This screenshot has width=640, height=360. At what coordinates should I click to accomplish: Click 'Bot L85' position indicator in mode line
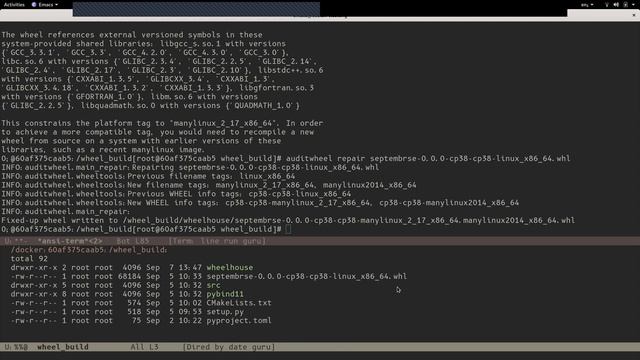[133, 241]
